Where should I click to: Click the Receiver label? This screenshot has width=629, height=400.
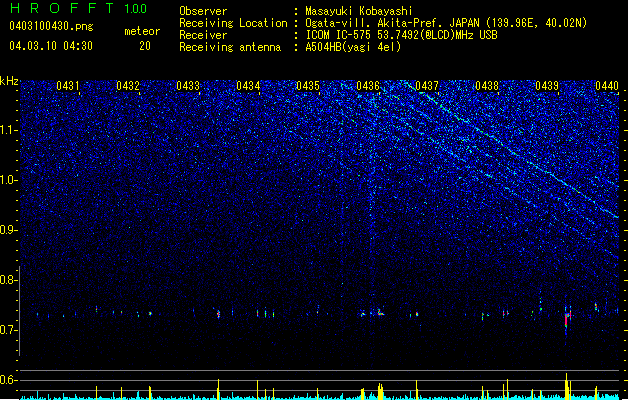click(x=203, y=35)
